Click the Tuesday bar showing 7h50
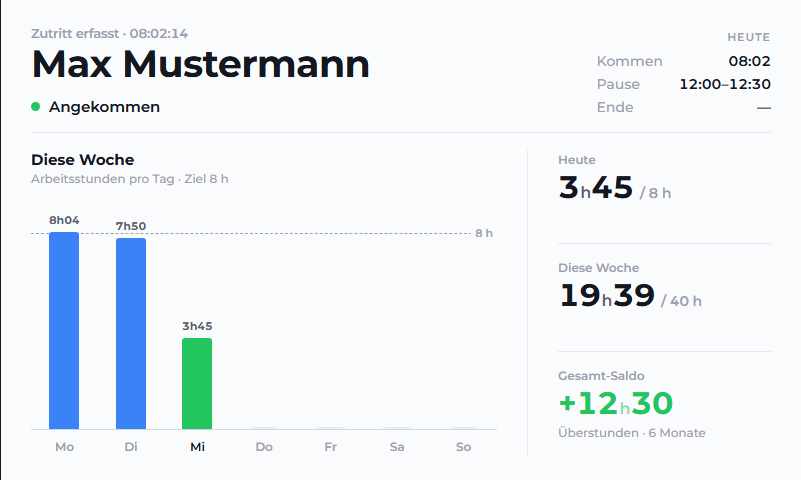 pyautogui.click(x=131, y=333)
